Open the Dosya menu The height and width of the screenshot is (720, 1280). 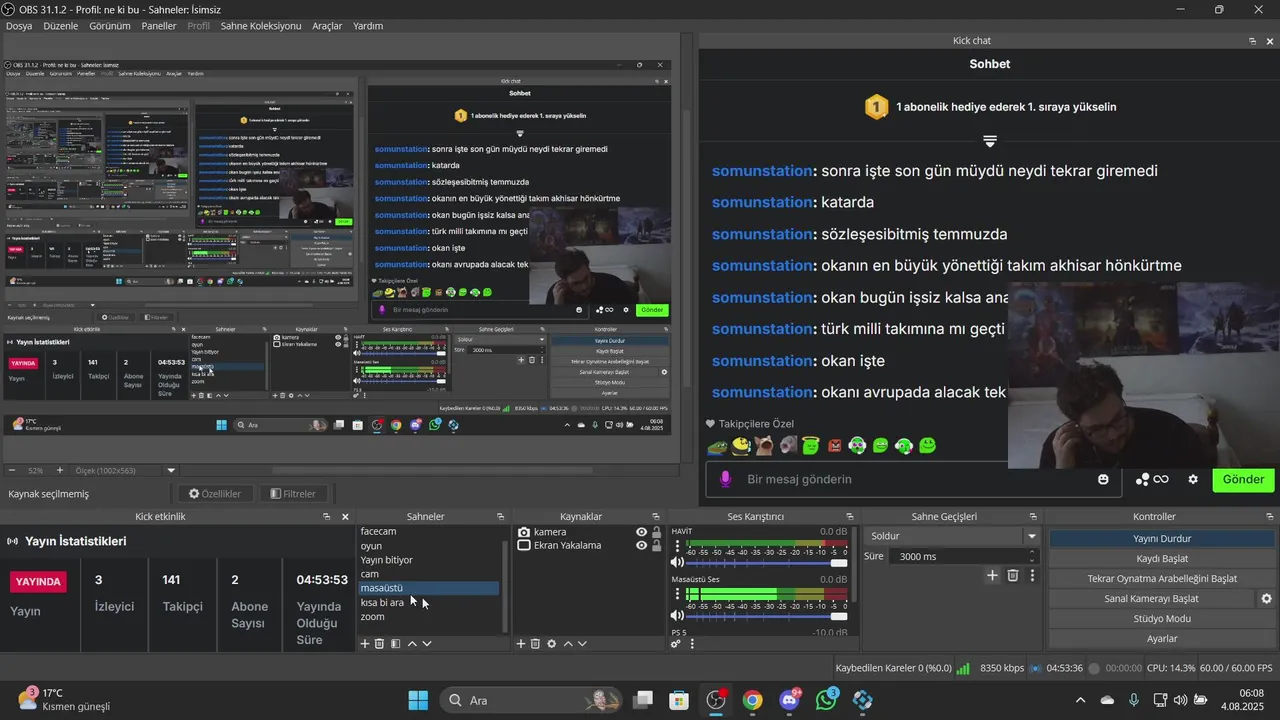[19, 26]
